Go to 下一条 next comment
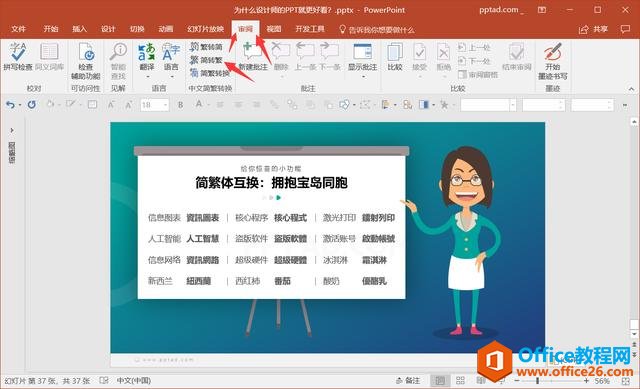 (330, 57)
